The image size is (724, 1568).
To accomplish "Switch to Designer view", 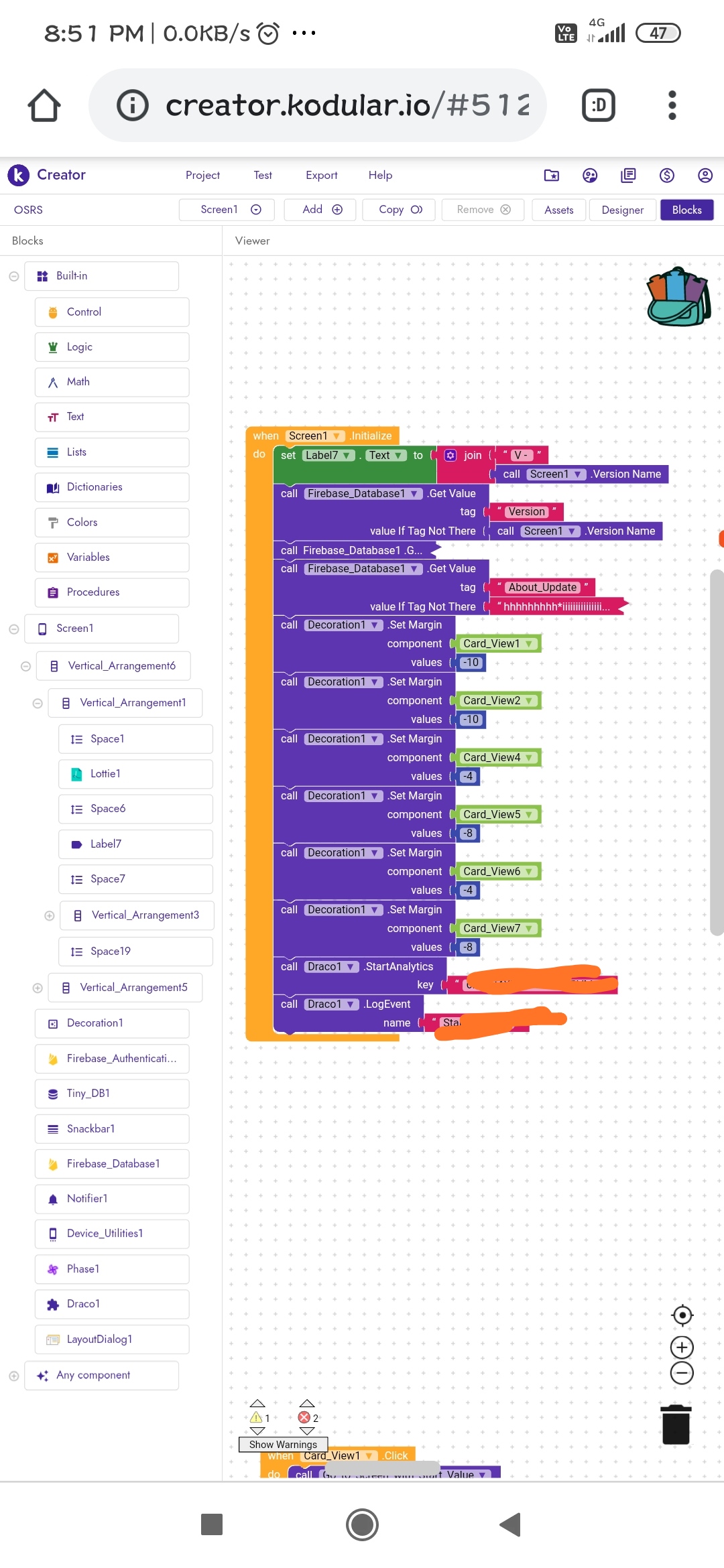I will point(623,210).
